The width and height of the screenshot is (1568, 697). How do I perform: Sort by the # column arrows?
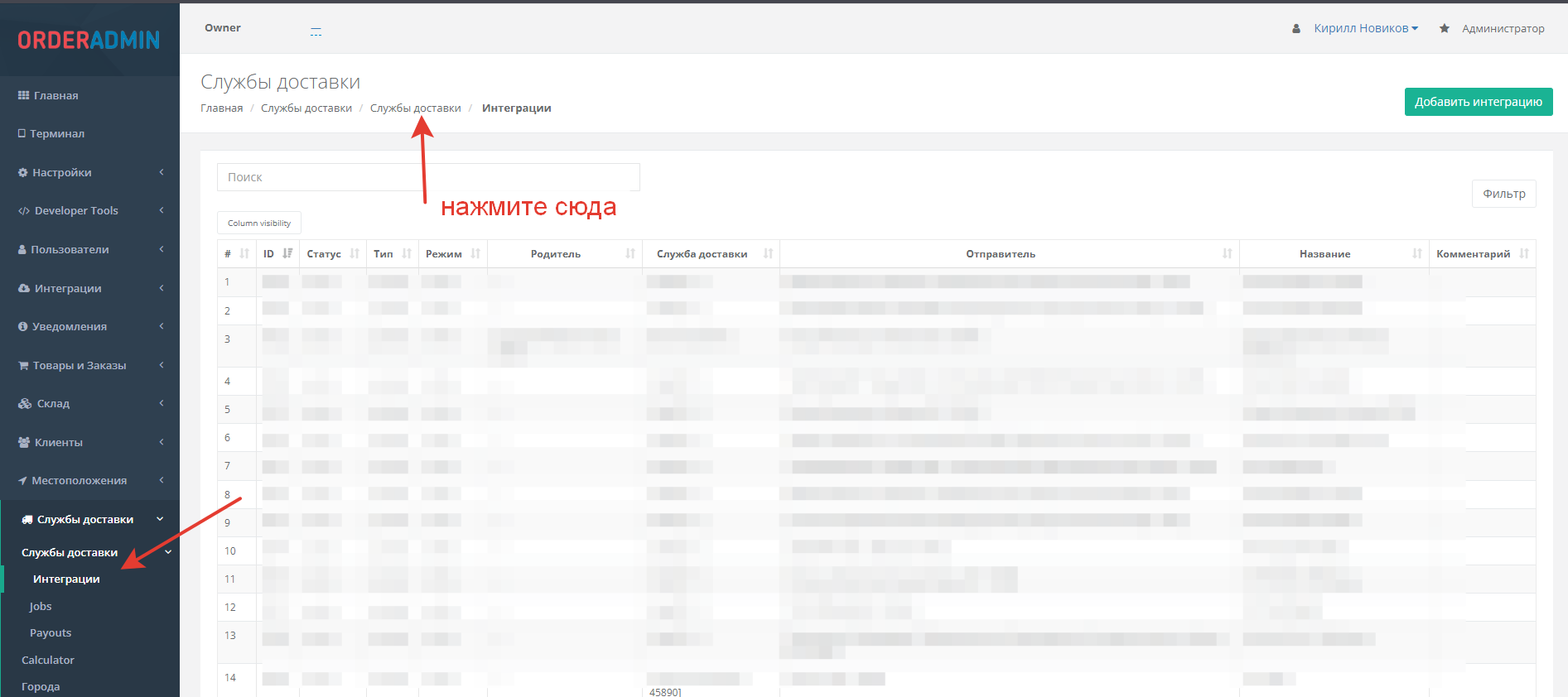[x=244, y=253]
